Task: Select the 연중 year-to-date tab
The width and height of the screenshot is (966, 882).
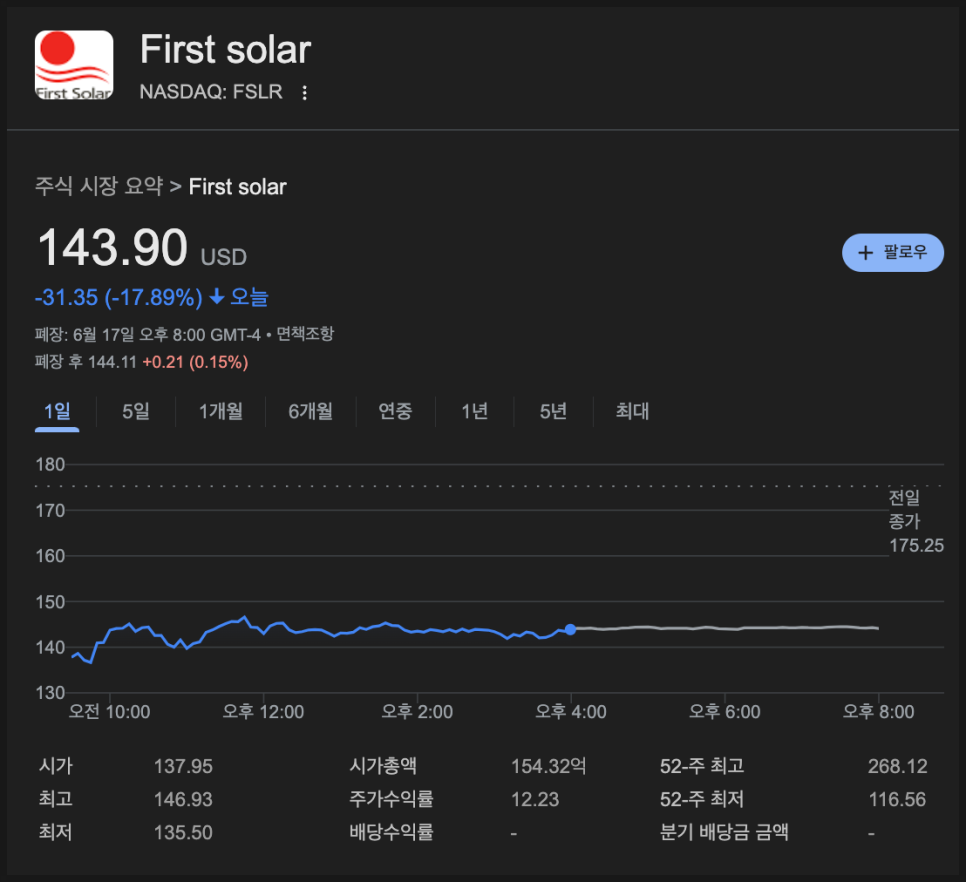Action: tap(395, 411)
